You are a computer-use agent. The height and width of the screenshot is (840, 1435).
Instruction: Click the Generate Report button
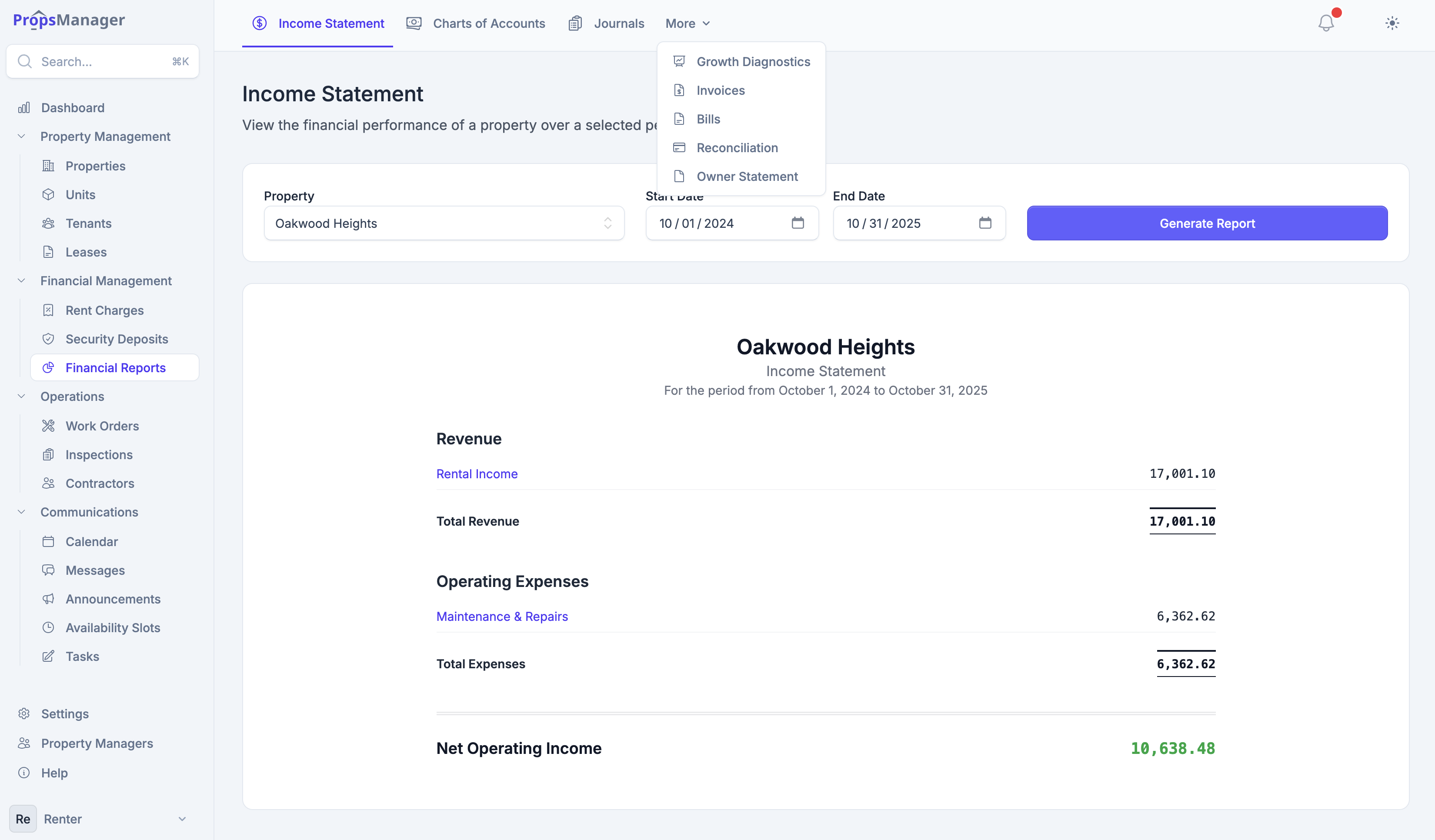point(1207,223)
